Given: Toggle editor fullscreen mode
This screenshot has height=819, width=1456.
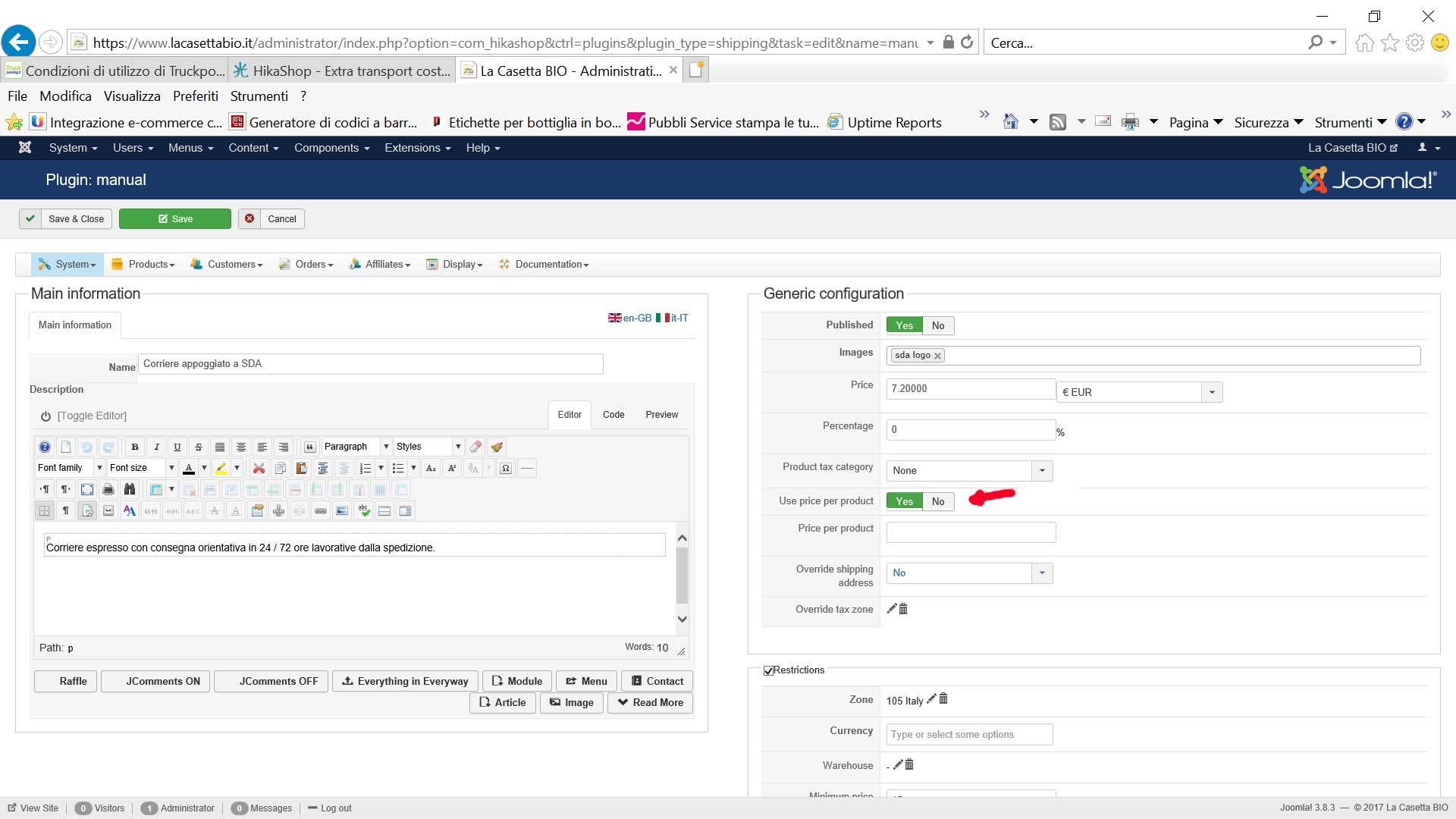Looking at the screenshot, I should [87, 489].
